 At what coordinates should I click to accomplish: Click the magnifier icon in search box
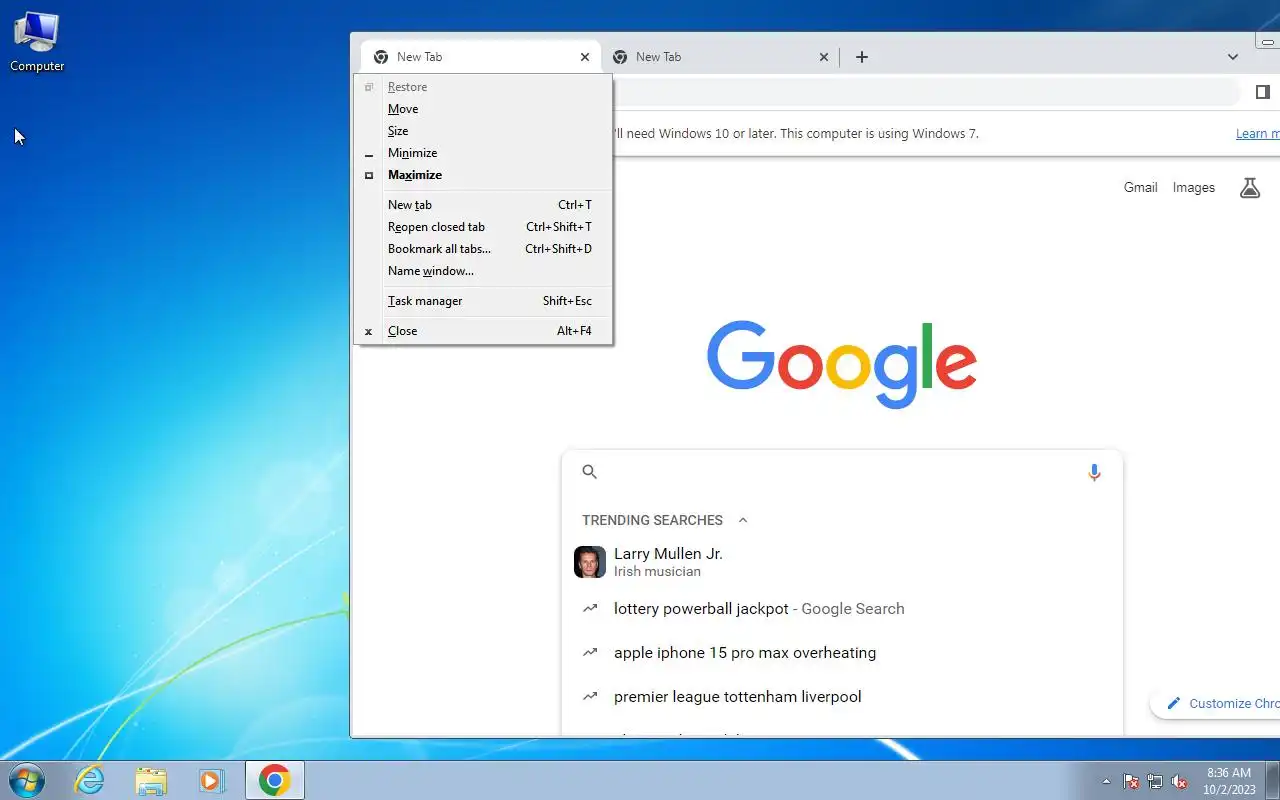pos(590,472)
